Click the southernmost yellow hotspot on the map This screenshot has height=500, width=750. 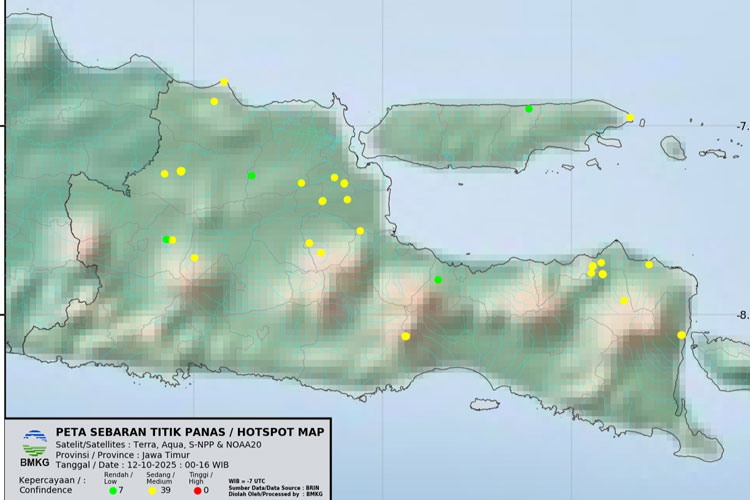(405, 336)
